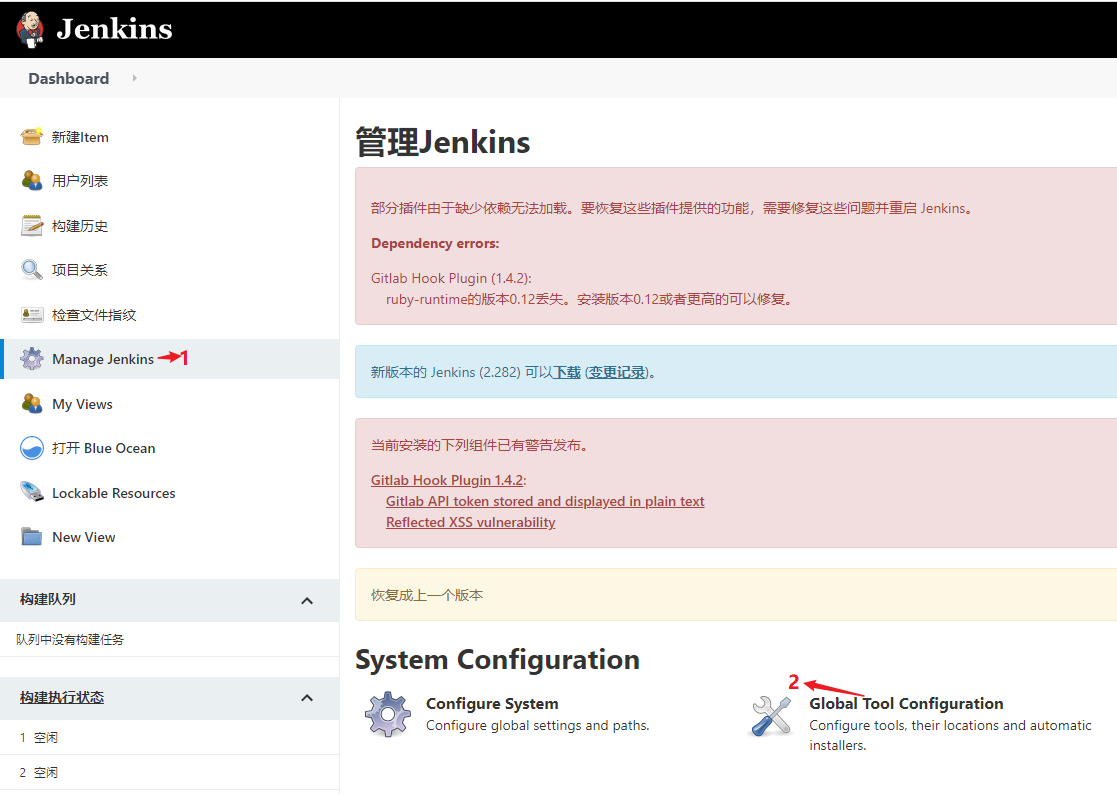This screenshot has width=1117, height=794.
Task: Open Configure System heading
Action: [x=492, y=704]
